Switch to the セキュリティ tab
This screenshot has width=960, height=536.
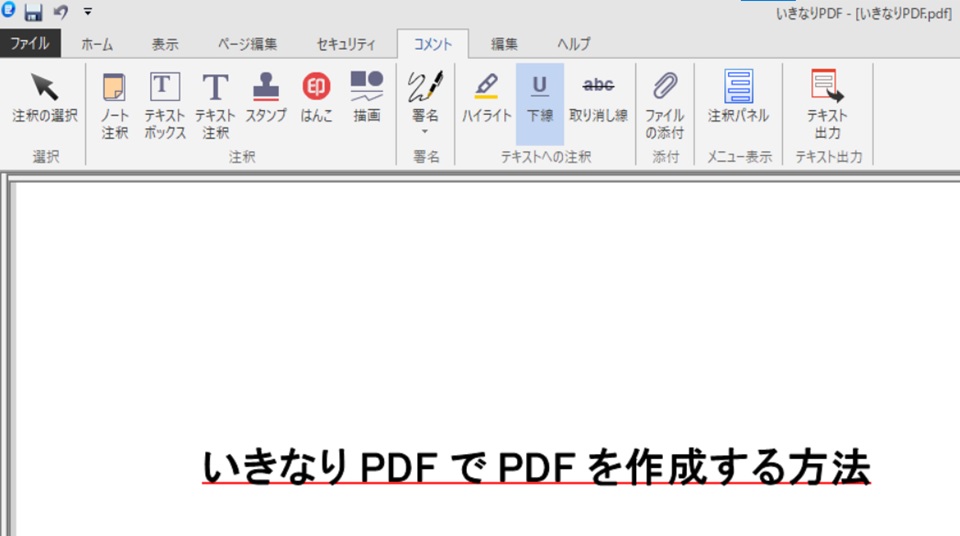pos(346,44)
